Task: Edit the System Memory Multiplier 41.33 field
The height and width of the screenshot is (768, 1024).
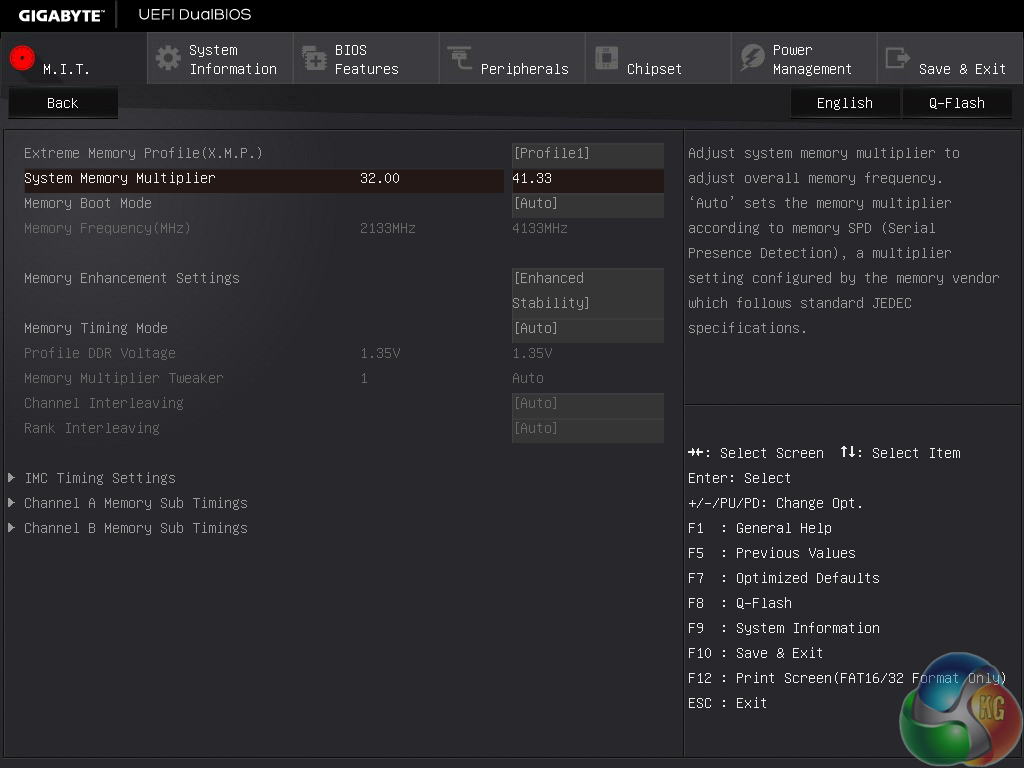Action: point(587,179)
